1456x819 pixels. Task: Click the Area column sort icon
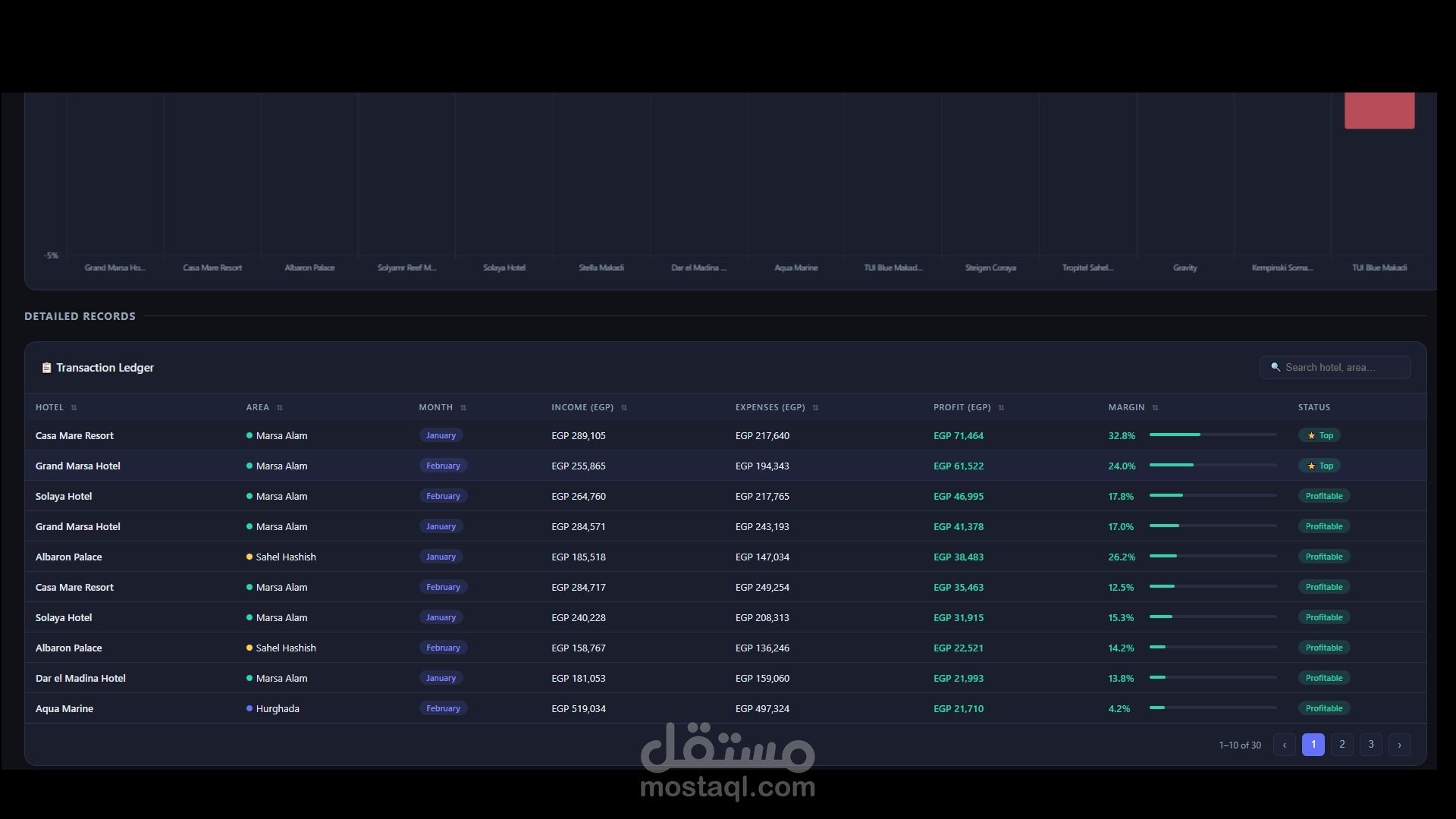(280, 408)
